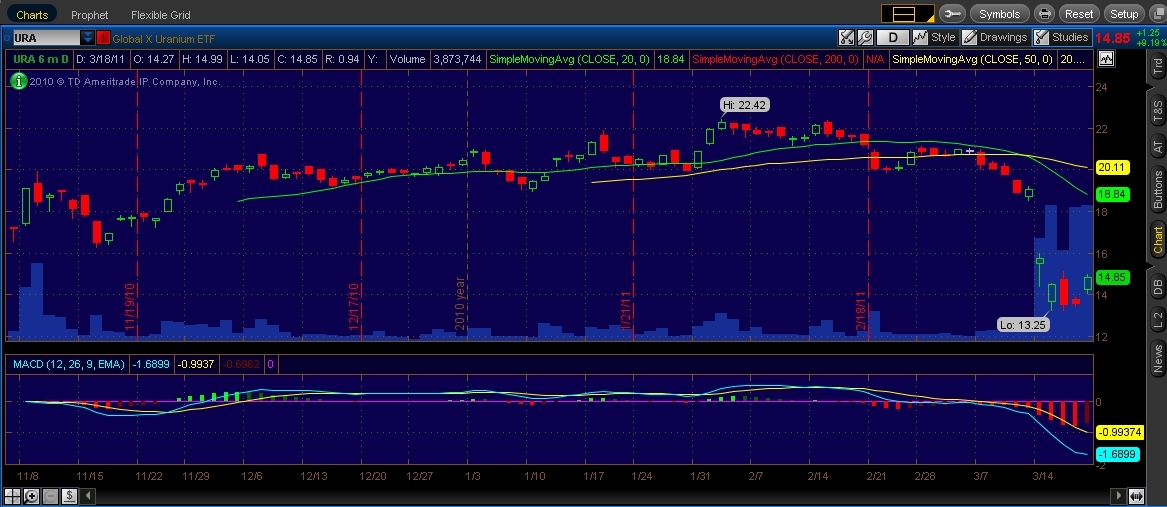
Task: Expand the symbol selector dropdown arrow
Action: [x=88, y=37]
